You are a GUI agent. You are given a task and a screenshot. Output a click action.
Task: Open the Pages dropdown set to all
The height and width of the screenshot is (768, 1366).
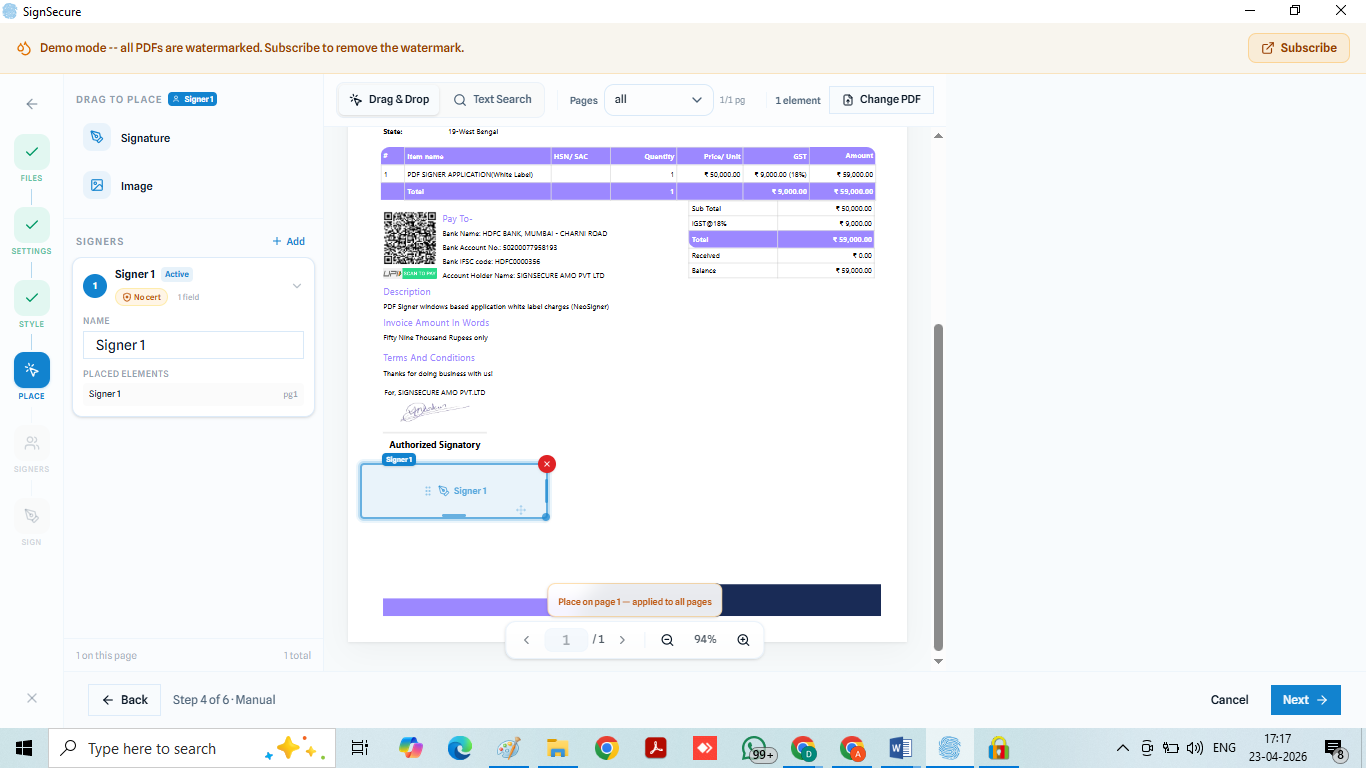(x=658, y=100)
